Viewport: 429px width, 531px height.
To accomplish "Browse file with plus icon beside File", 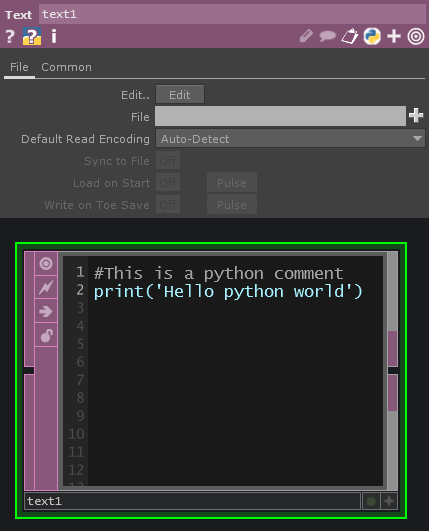I will [416, 115].
